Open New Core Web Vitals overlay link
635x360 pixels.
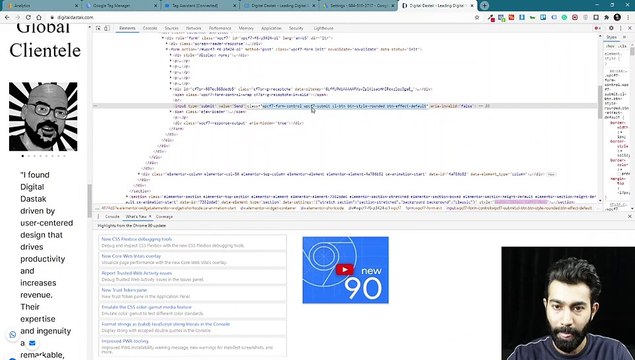[131, 256]
